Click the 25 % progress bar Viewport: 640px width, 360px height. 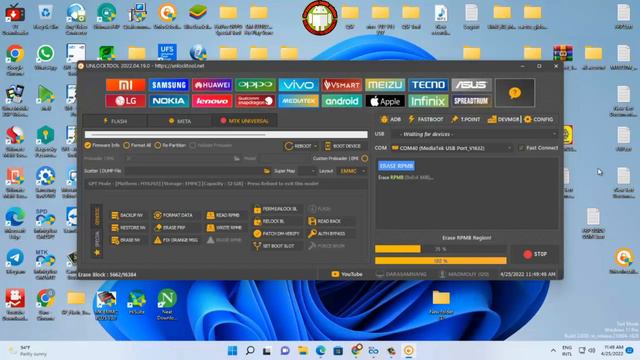[x=440, y=249]
